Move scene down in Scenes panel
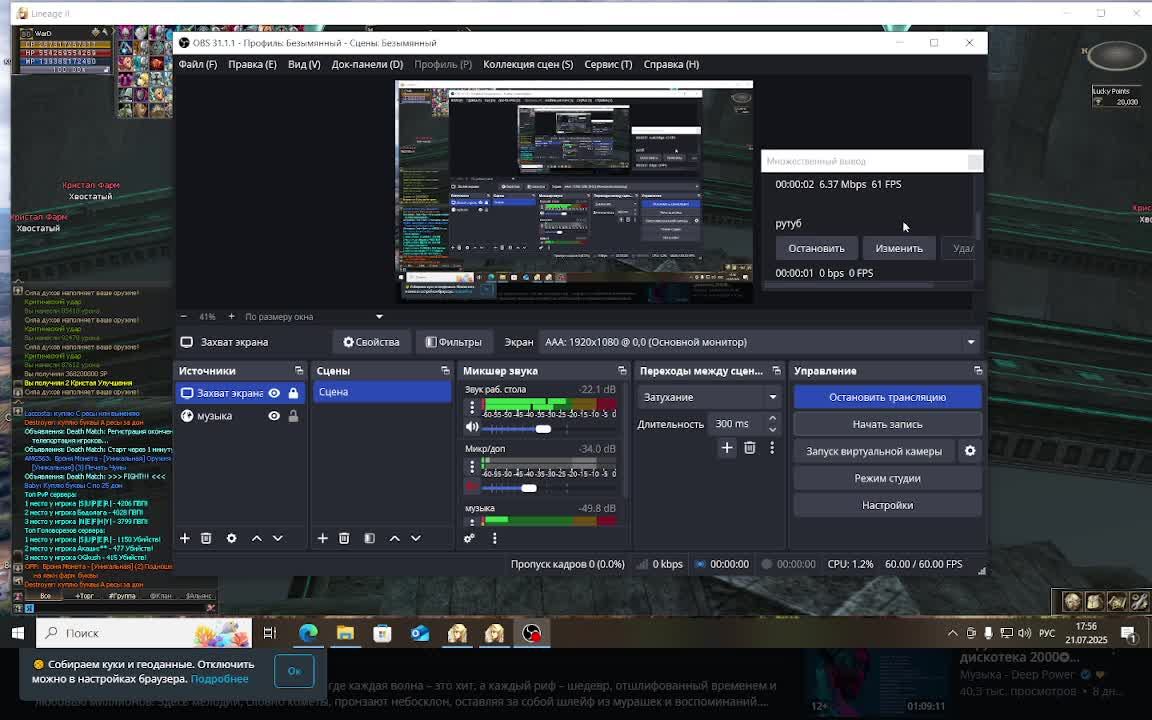 click(x=416, y=539)
